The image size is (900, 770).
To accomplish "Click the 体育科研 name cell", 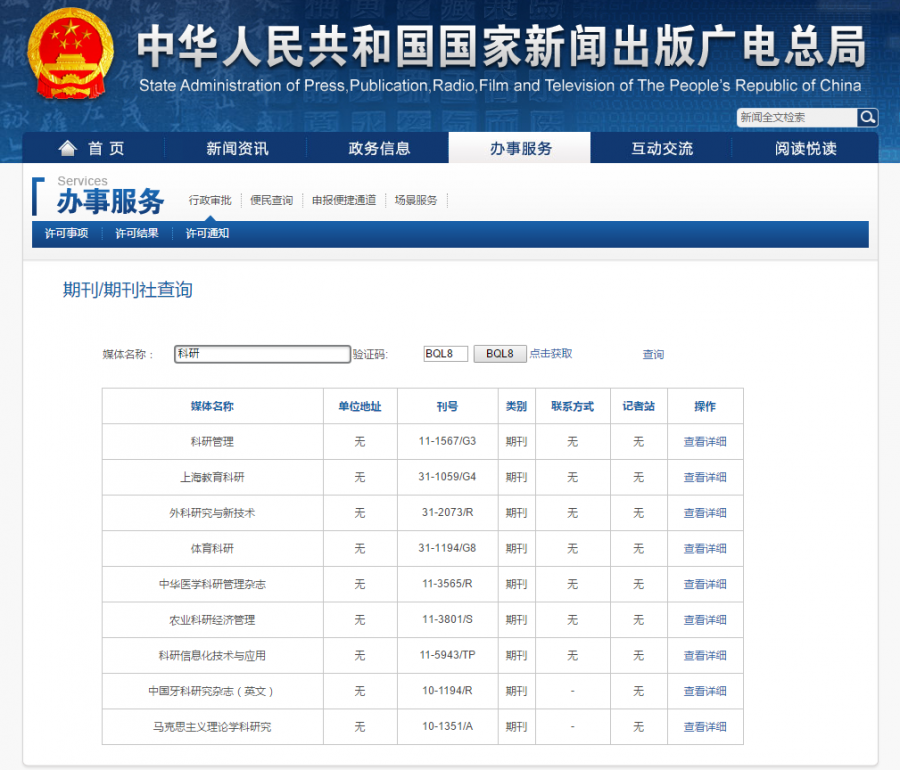I will 212,549.
